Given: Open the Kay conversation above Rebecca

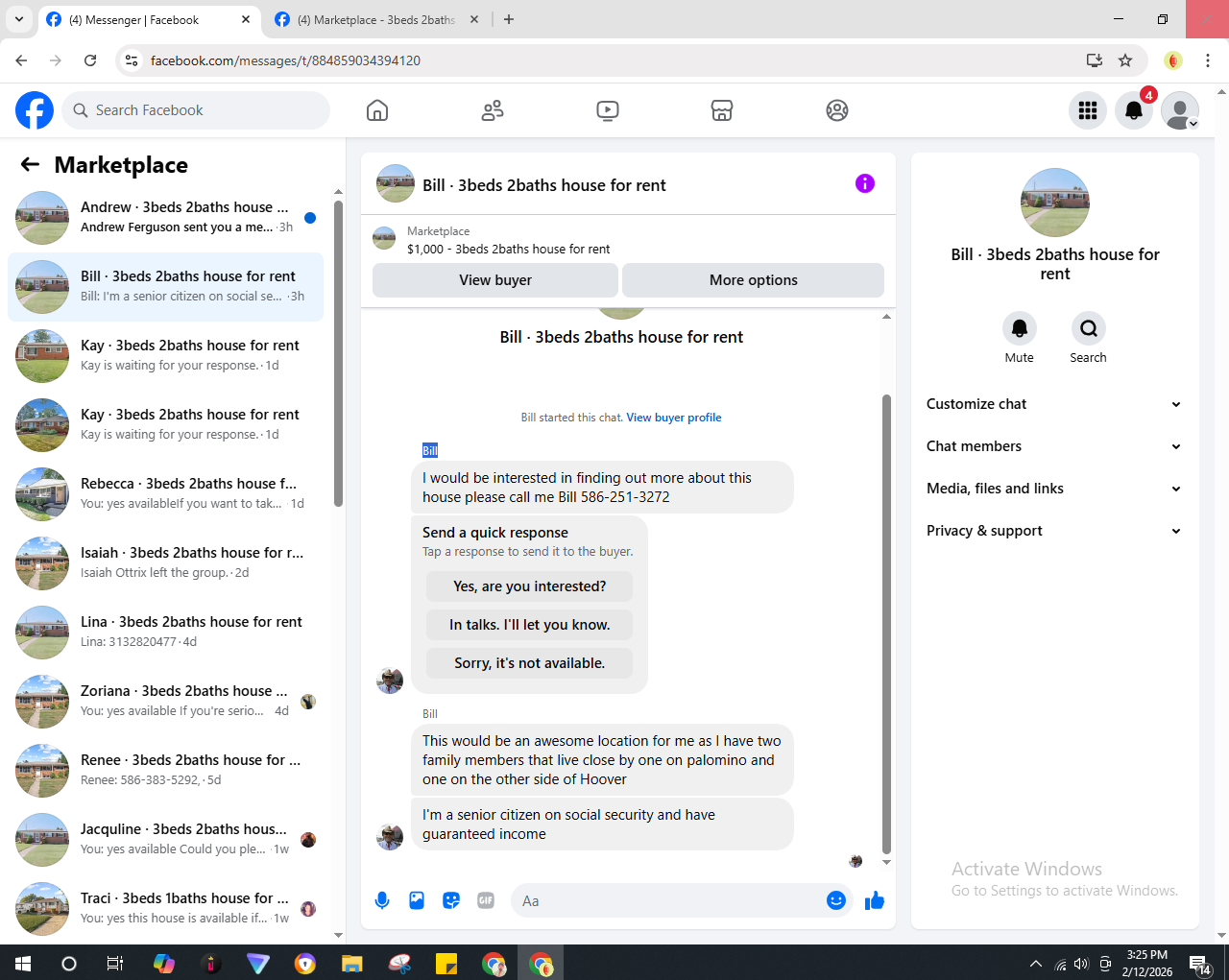Looking at the screenshot, I should click(165, 425).
